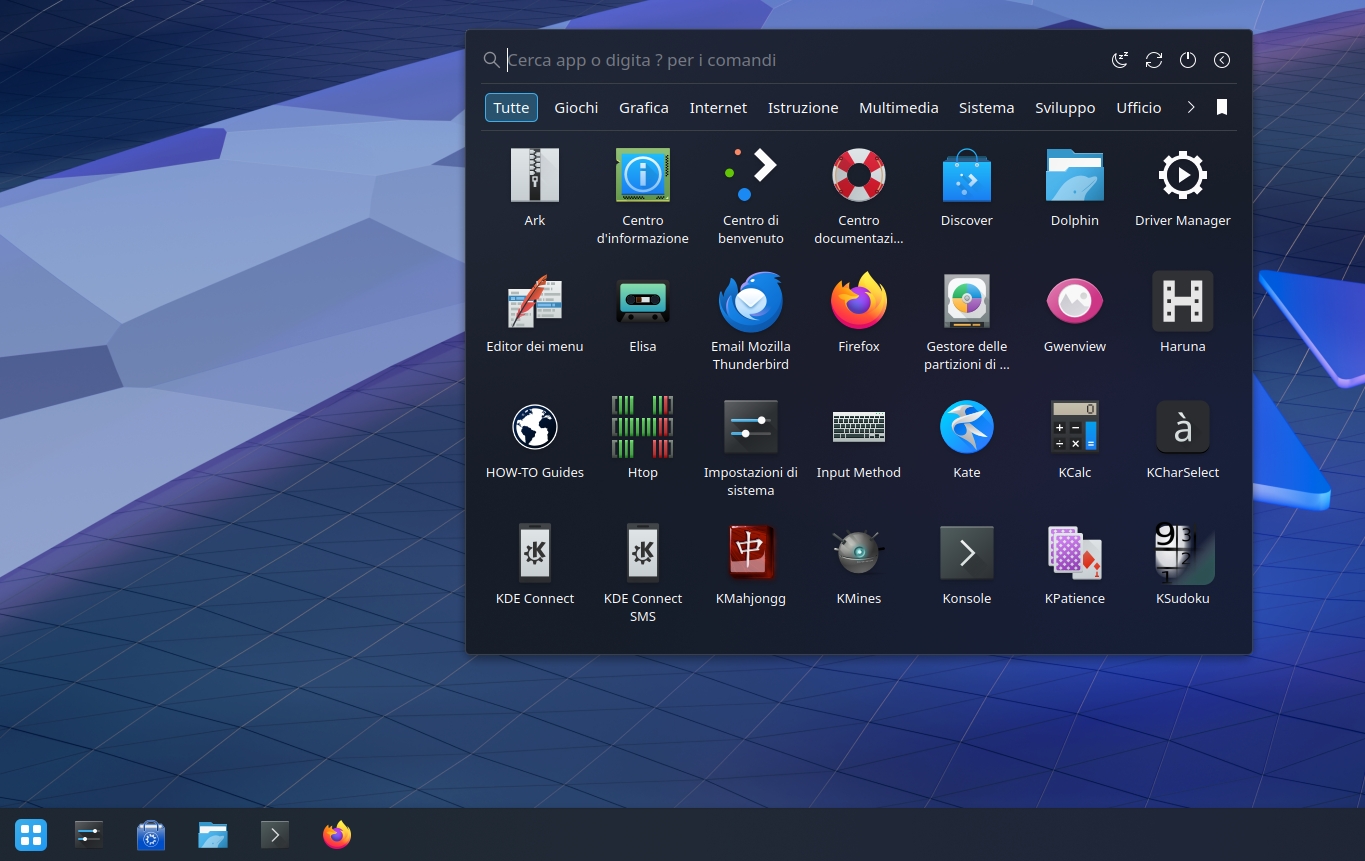Expand more categories with right chevron

click(x=1190, y=107)
